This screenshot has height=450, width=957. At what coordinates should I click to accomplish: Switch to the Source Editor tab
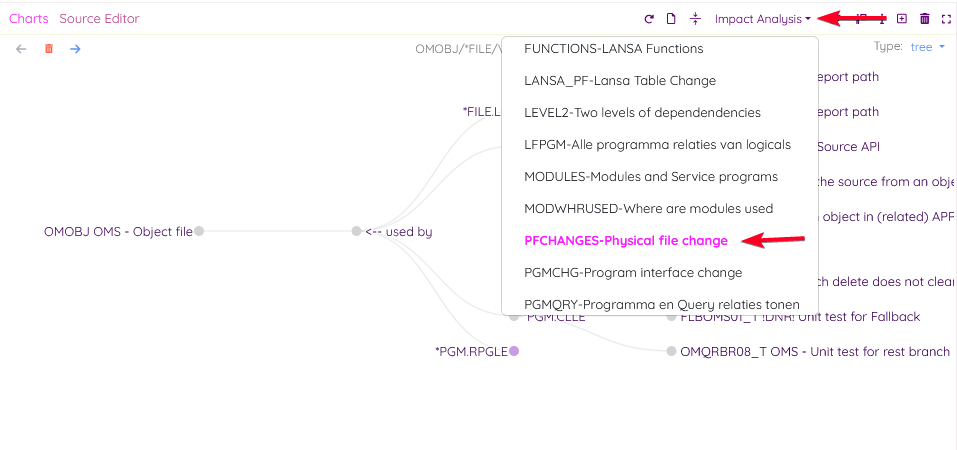pyautogui.click(x=99, y=19)
